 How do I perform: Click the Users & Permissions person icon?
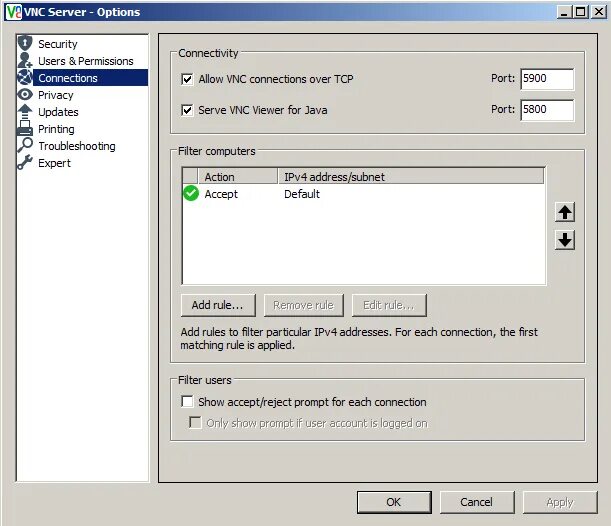25,60
